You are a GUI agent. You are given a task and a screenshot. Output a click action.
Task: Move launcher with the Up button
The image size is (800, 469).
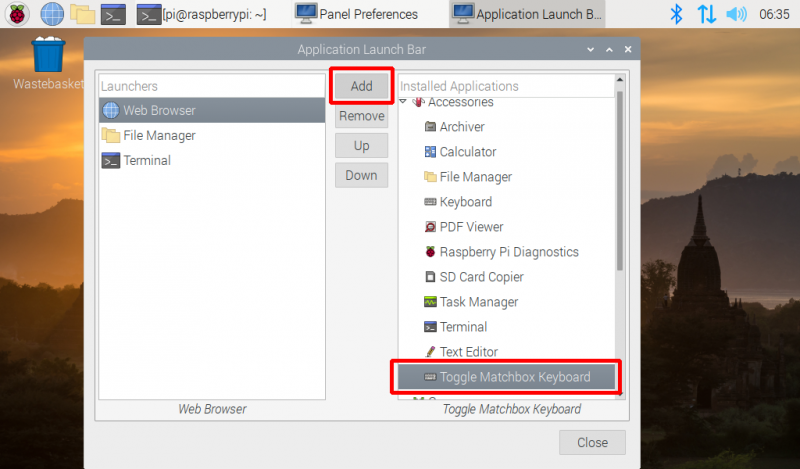(x=361, y=146)
